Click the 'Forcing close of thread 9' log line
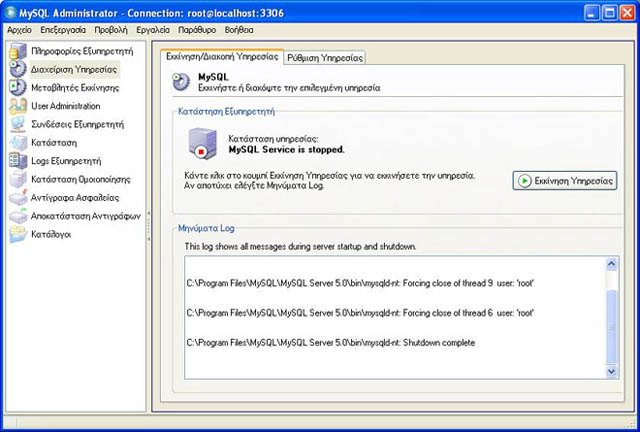 pyautogui.click(x=360, y=283)
